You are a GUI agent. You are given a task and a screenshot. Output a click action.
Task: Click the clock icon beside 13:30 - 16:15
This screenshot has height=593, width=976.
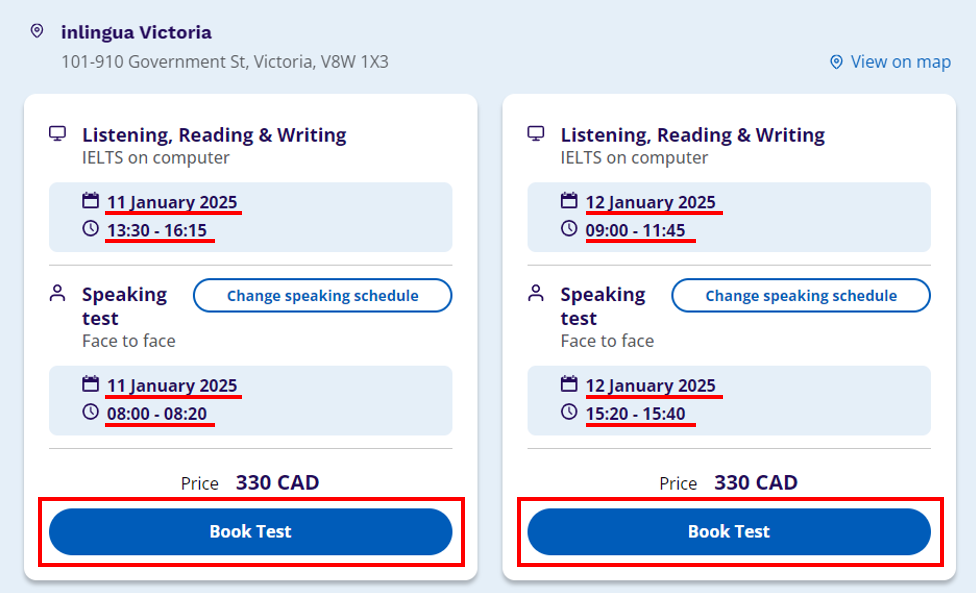pos(91,229)
